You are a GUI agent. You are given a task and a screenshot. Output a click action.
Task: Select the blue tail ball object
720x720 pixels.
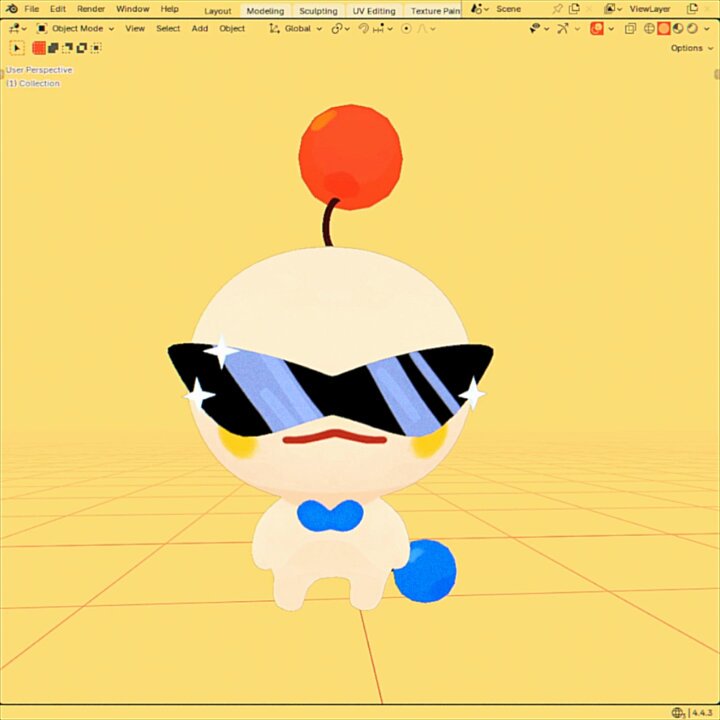point(425,571)
